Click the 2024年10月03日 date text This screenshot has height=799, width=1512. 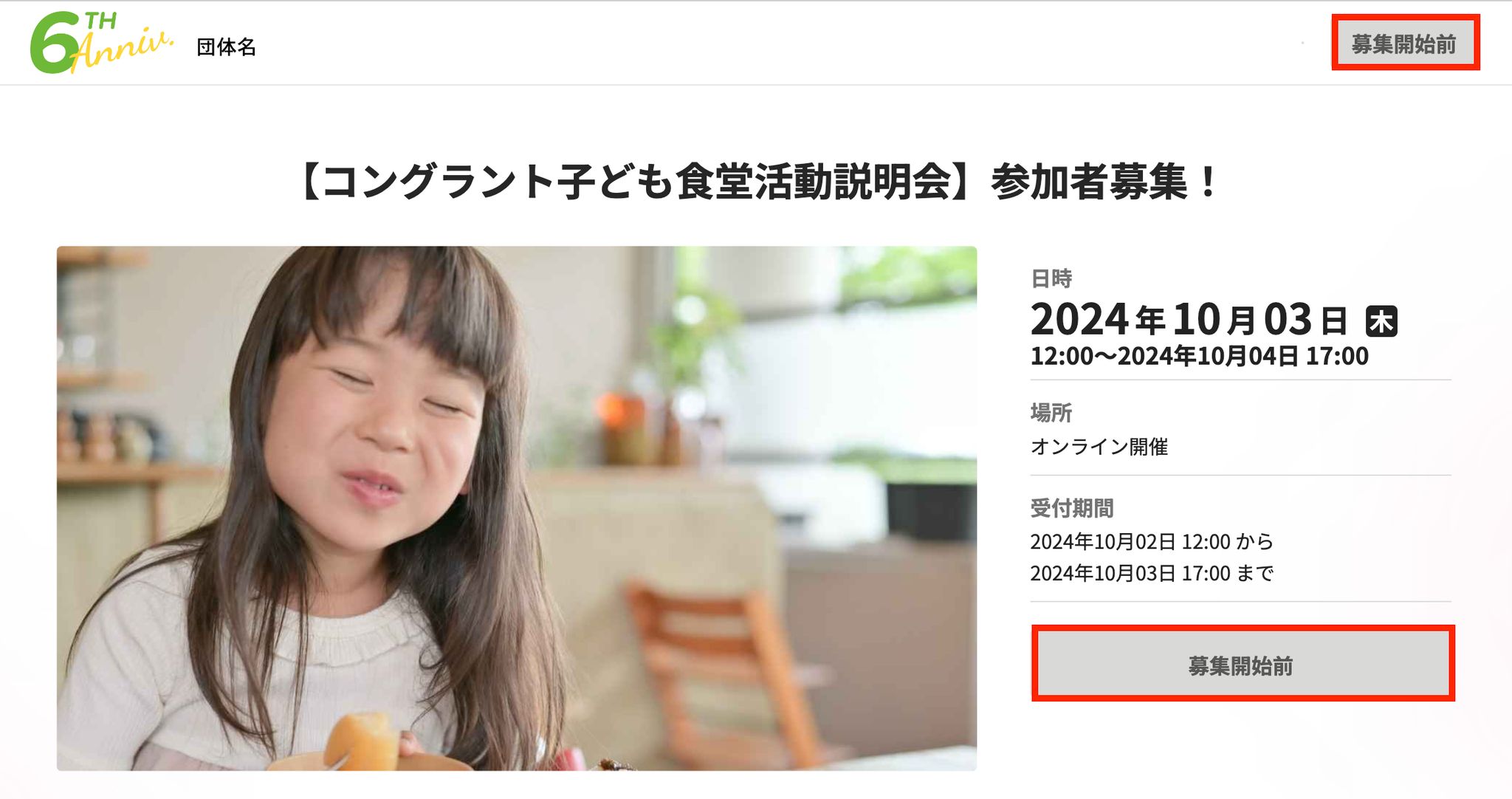coord(1189,320)
